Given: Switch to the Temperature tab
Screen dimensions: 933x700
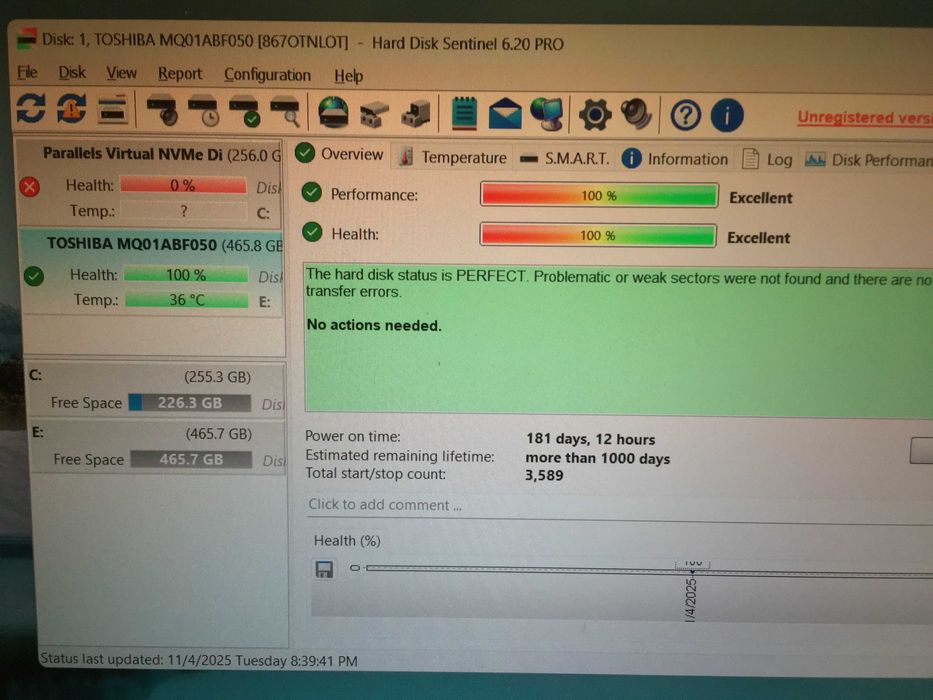Looking at the screenshot, I should (453, 157).
